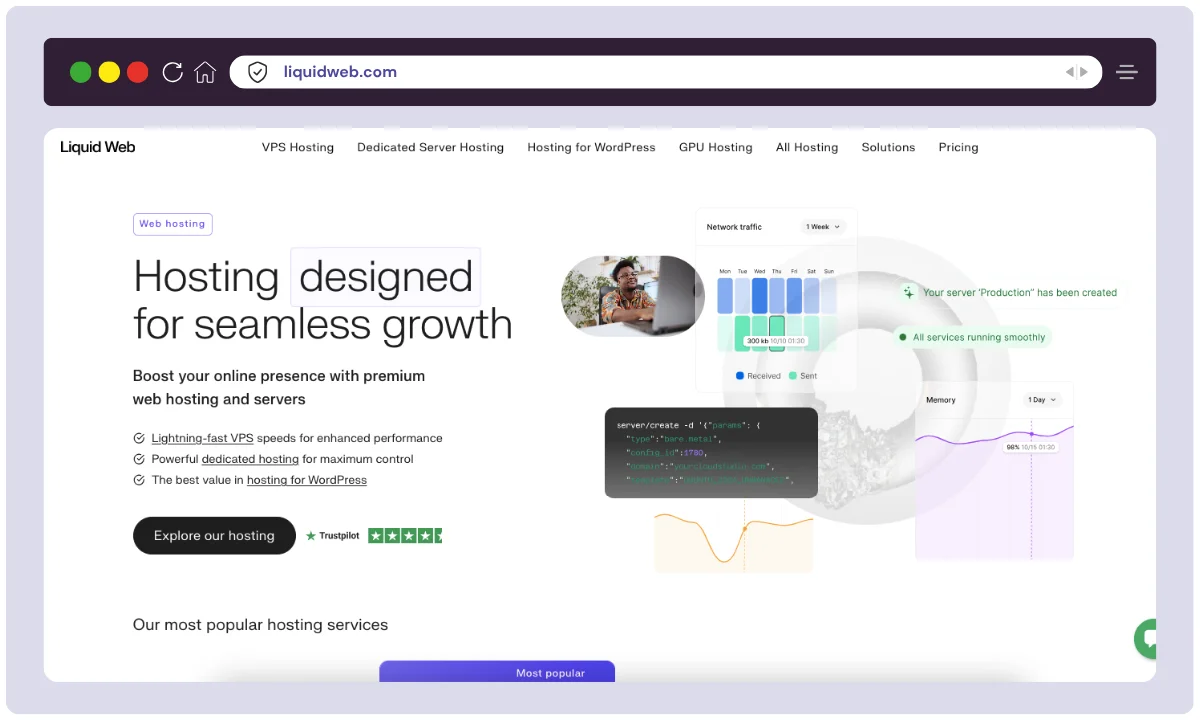Click All services running smoothly status

pos(972,338)
